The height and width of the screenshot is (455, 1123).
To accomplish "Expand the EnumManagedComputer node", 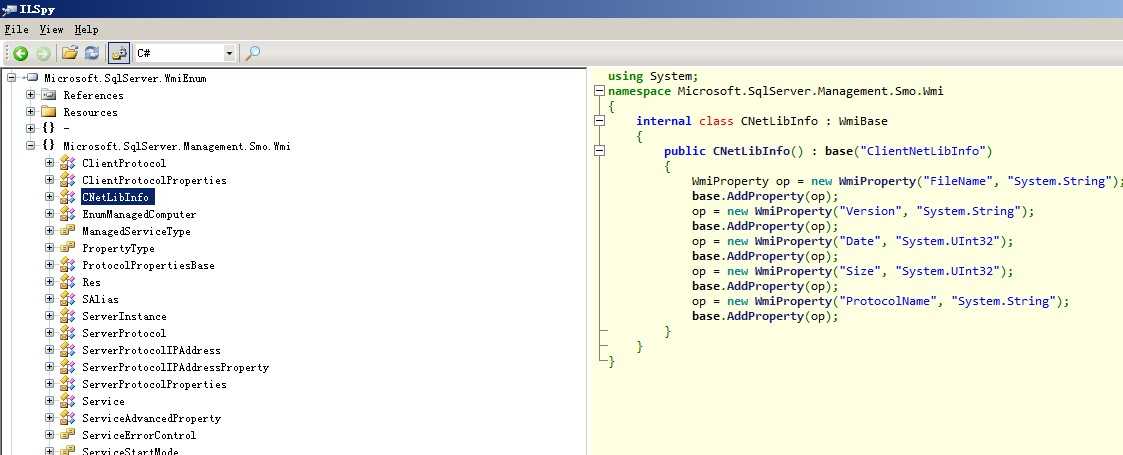I will click(49, 214).
